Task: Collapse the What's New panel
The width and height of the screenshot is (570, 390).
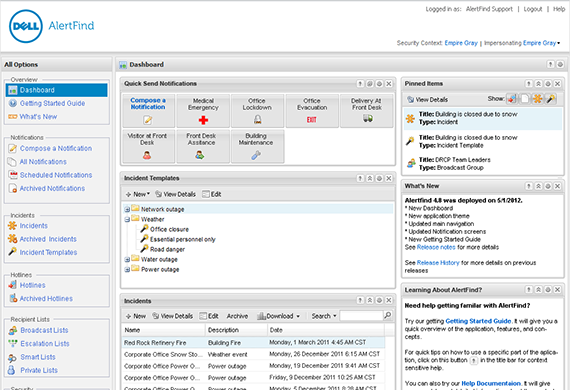Action: tap(538, 186)
